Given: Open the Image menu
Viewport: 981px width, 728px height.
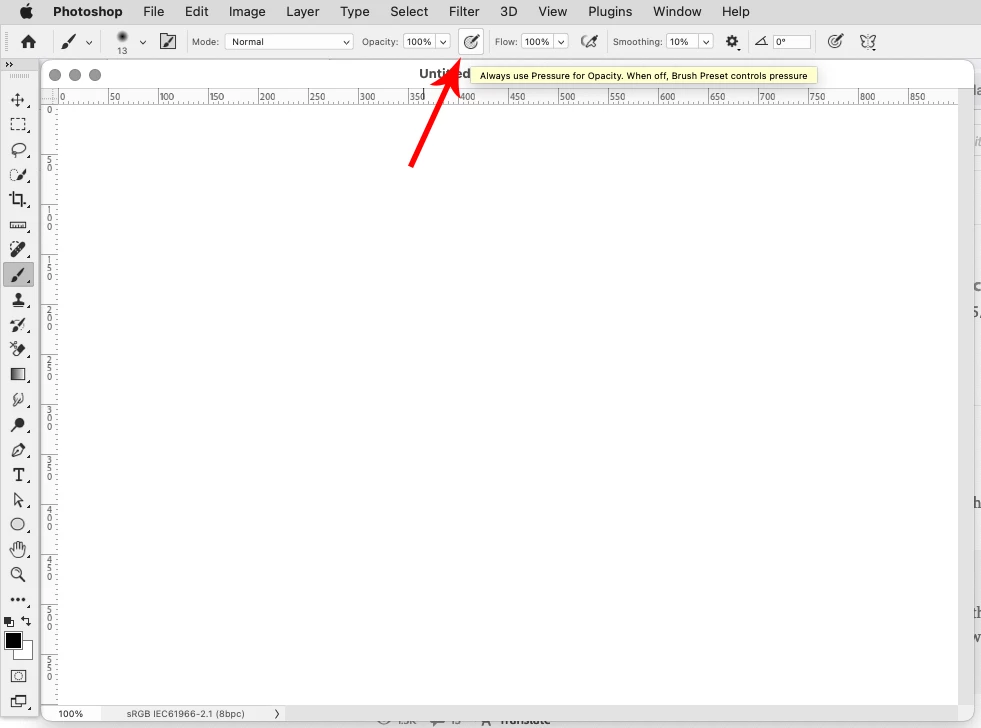Looking at the screenshot, I should (247, 12).
